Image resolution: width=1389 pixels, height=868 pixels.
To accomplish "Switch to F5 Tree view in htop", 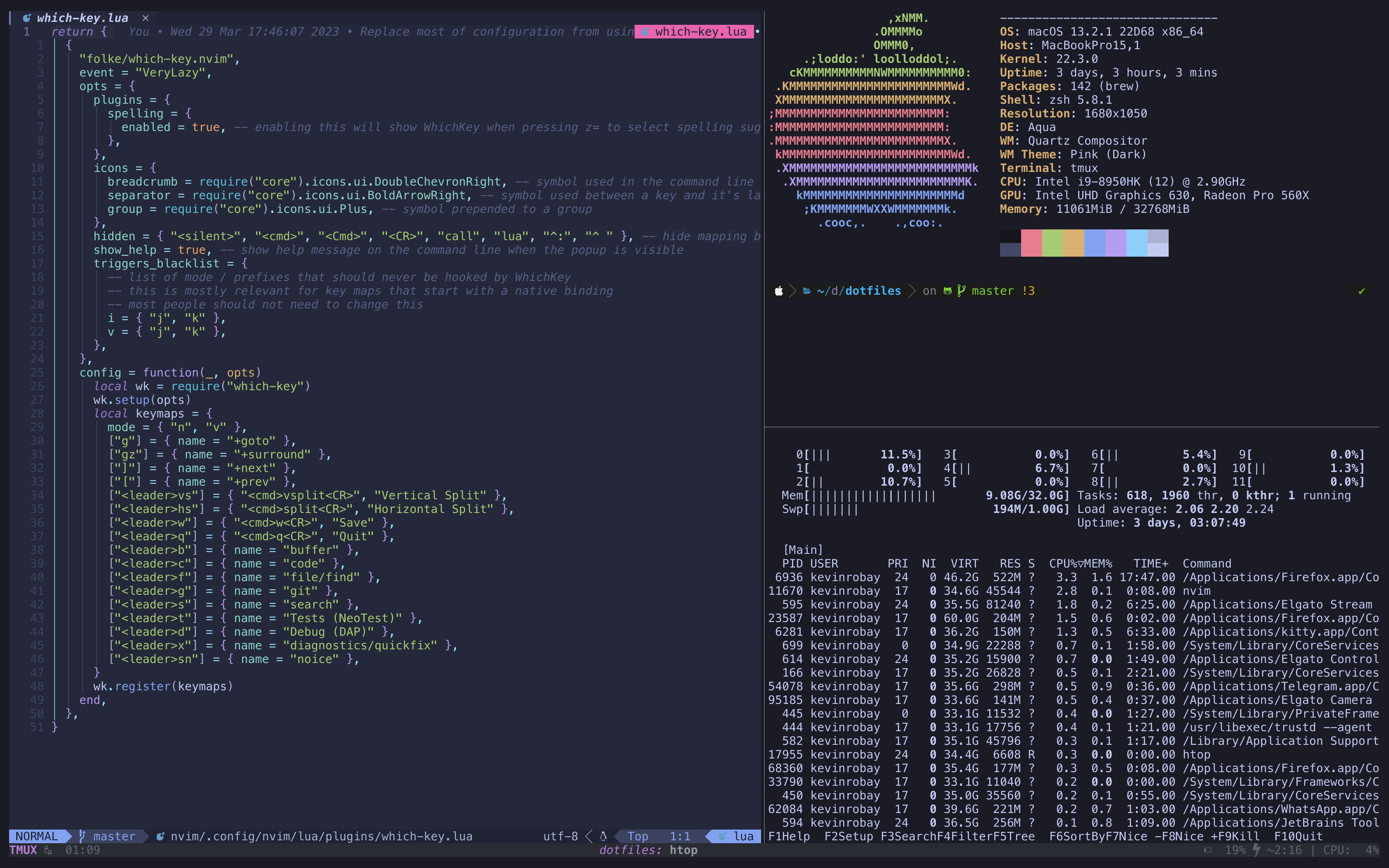I will (1014, 837).
